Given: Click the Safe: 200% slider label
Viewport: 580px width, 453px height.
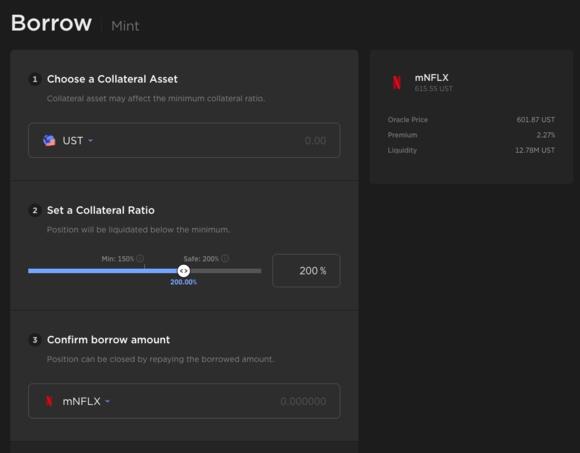Looking at the screenshot, I should click(201, 258).
